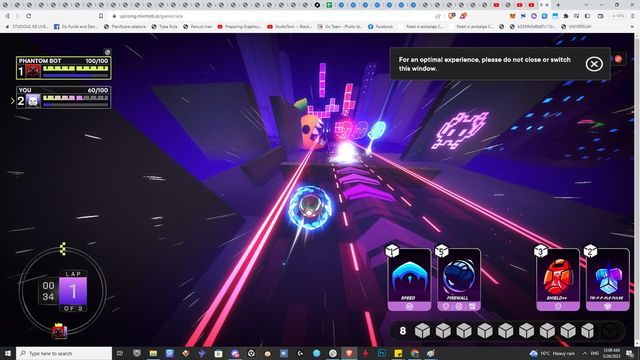Select the Tri-p-p-ple Pulse card

tap(608, 280)
